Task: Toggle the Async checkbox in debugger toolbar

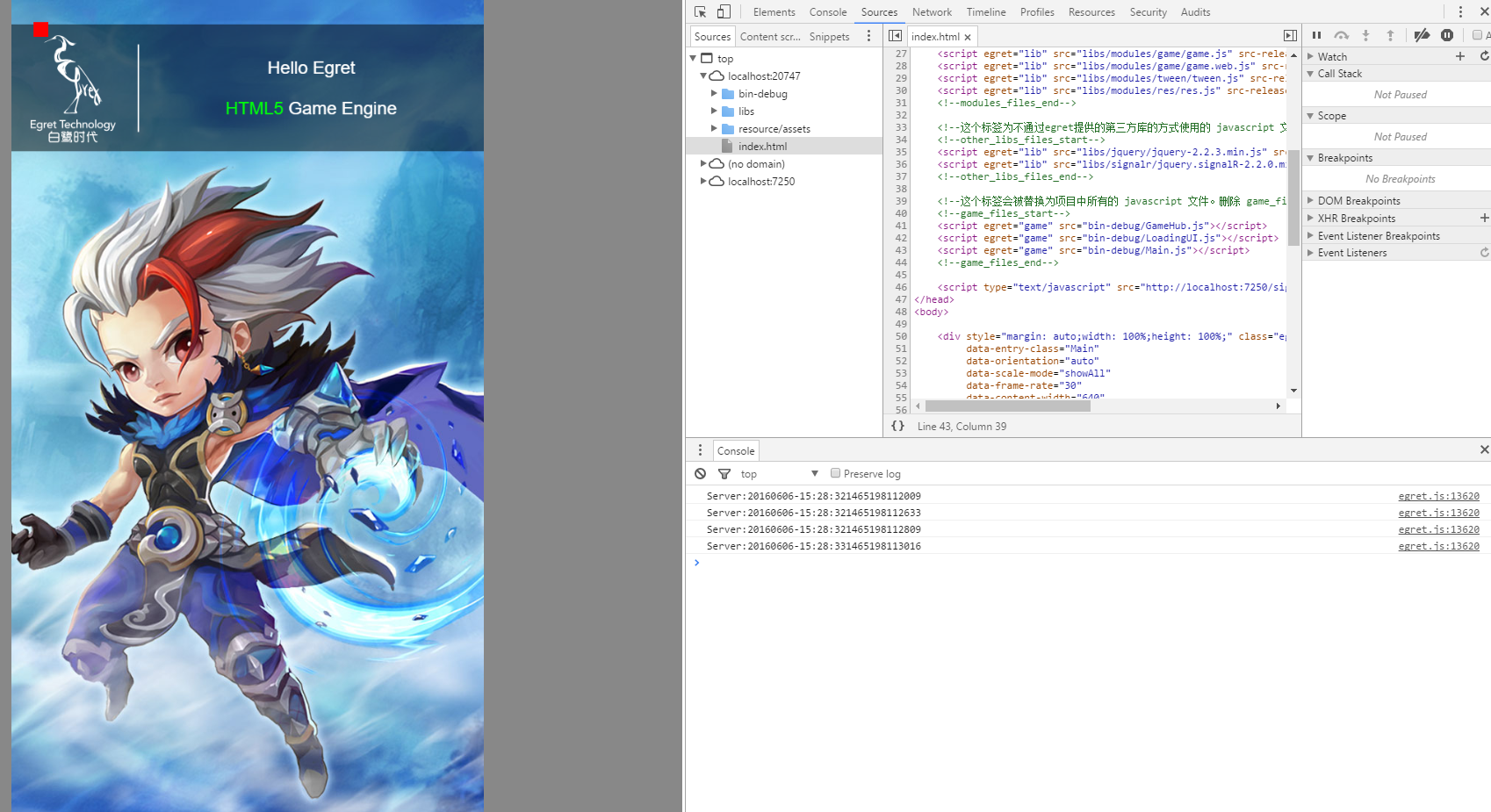Action: tap(1477, 35)
